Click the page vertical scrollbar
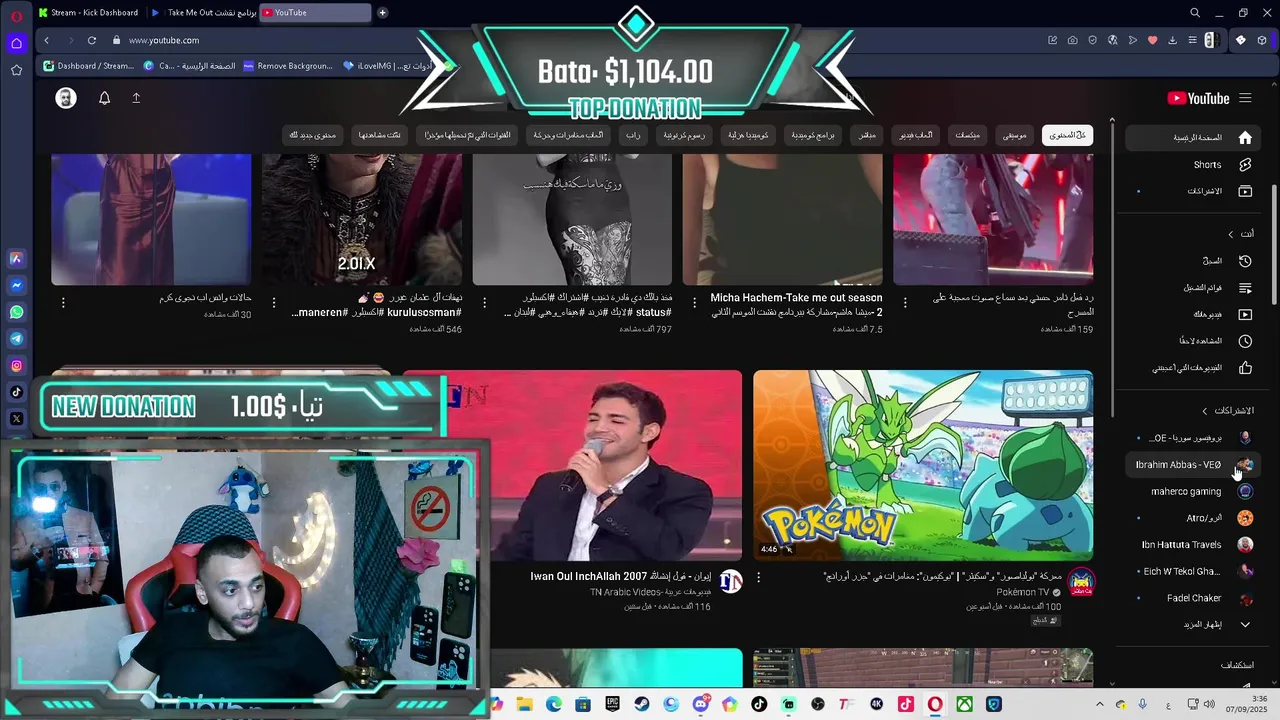This screenshot has width=1280, height=720. 1274,245
